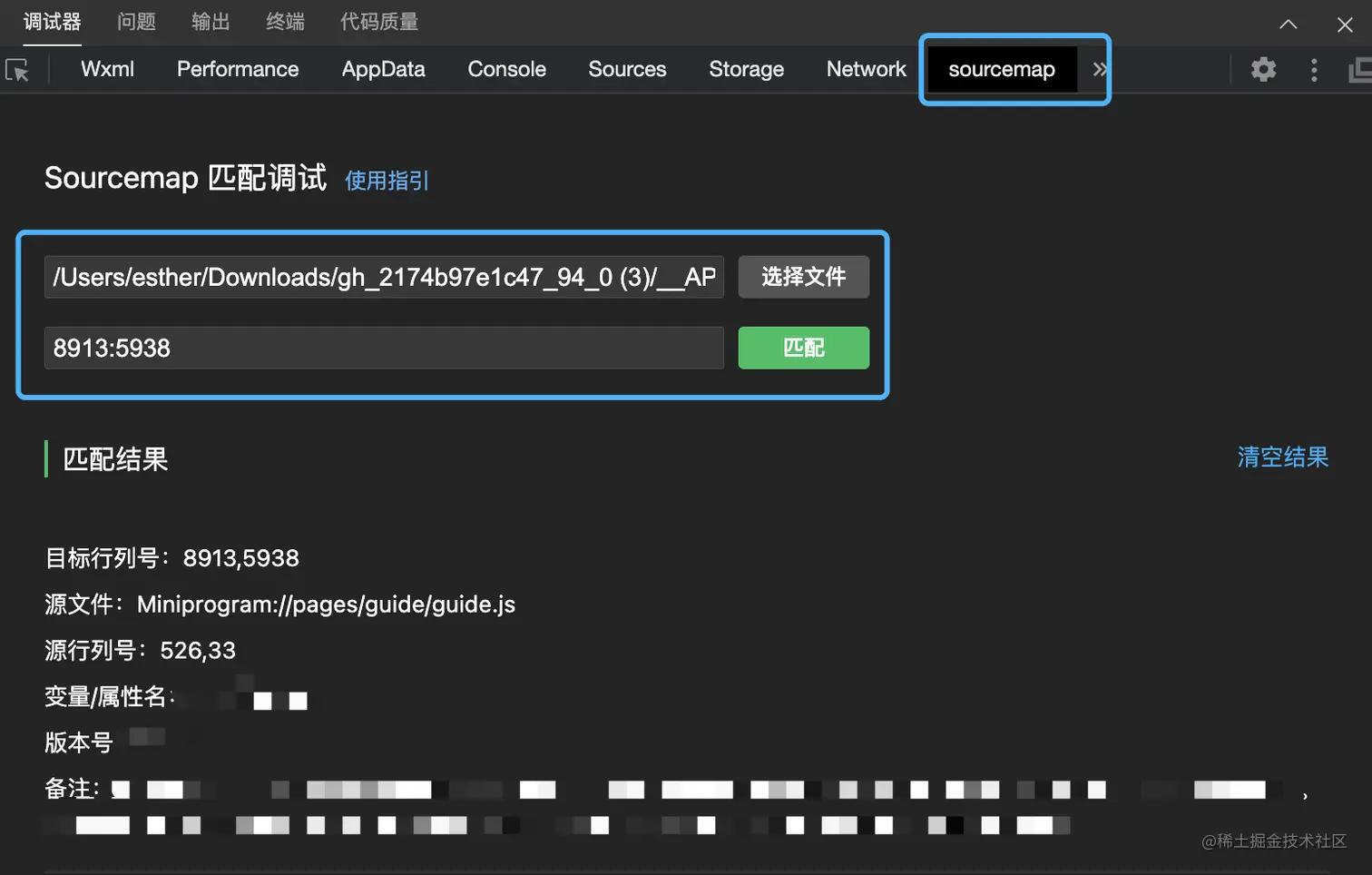Switch to the 终端 tab
The width and height of the screenshot is (1372, 875).
point(285,22)
